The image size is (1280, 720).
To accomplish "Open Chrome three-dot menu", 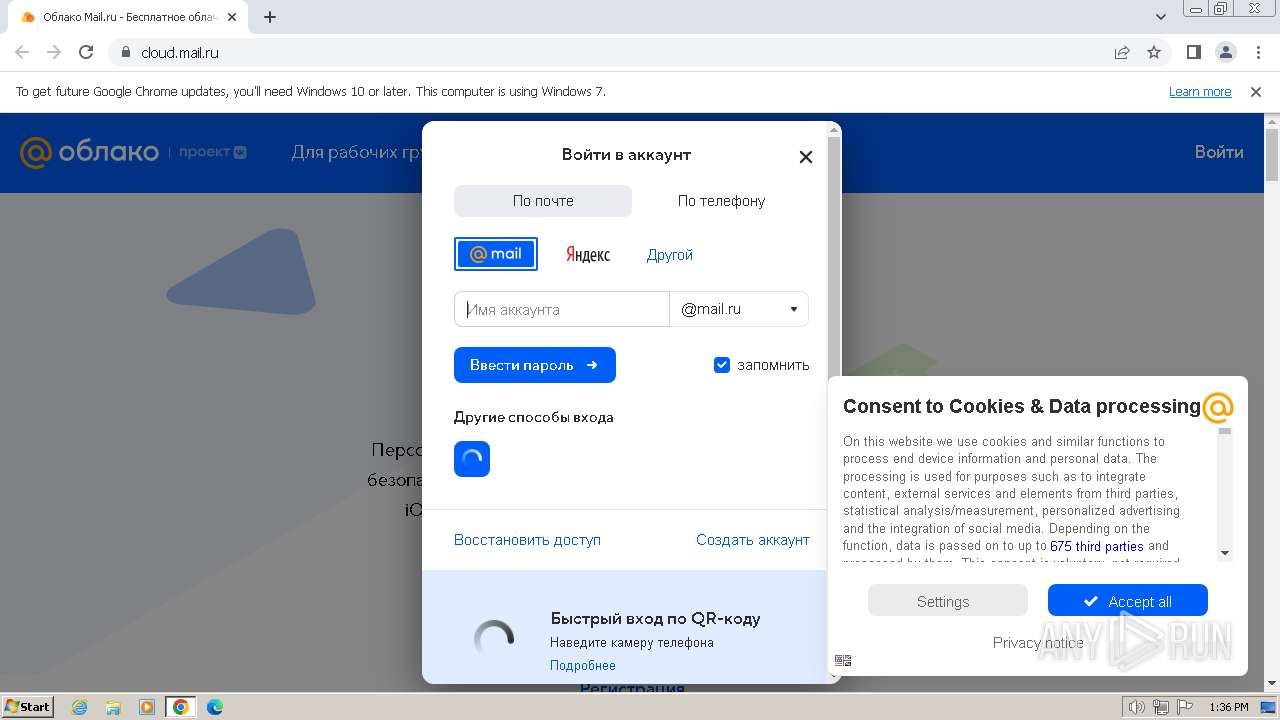I will point(1258,52).
